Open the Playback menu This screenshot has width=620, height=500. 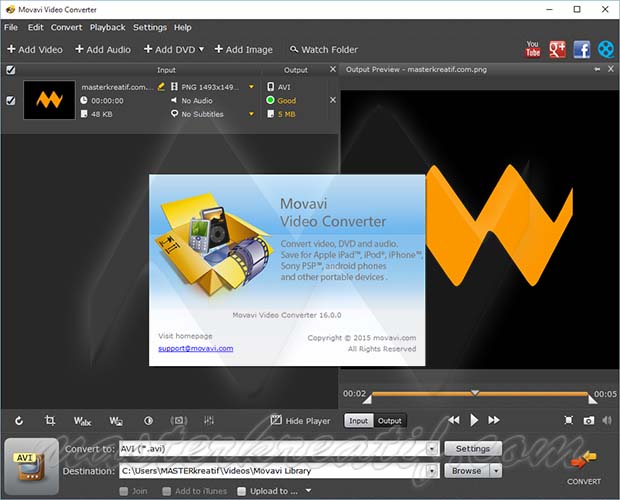point(108,27)
